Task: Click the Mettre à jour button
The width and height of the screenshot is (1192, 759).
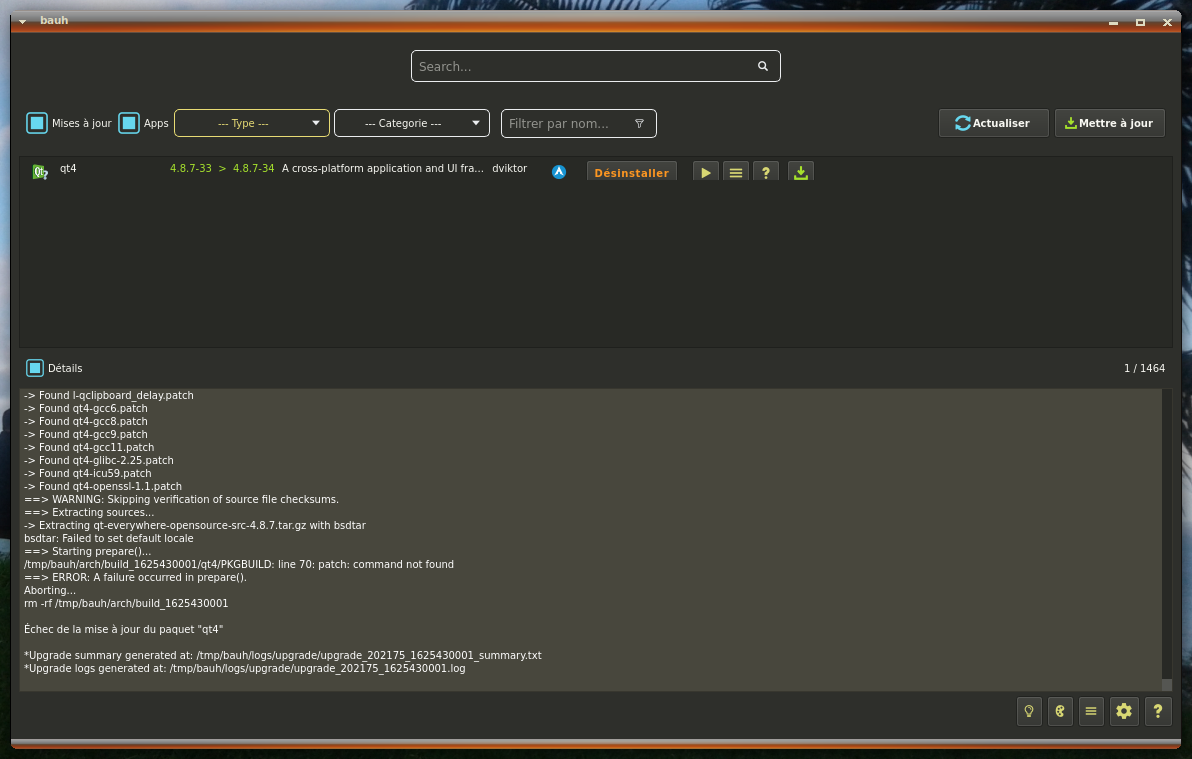Action: [1109, 123]
